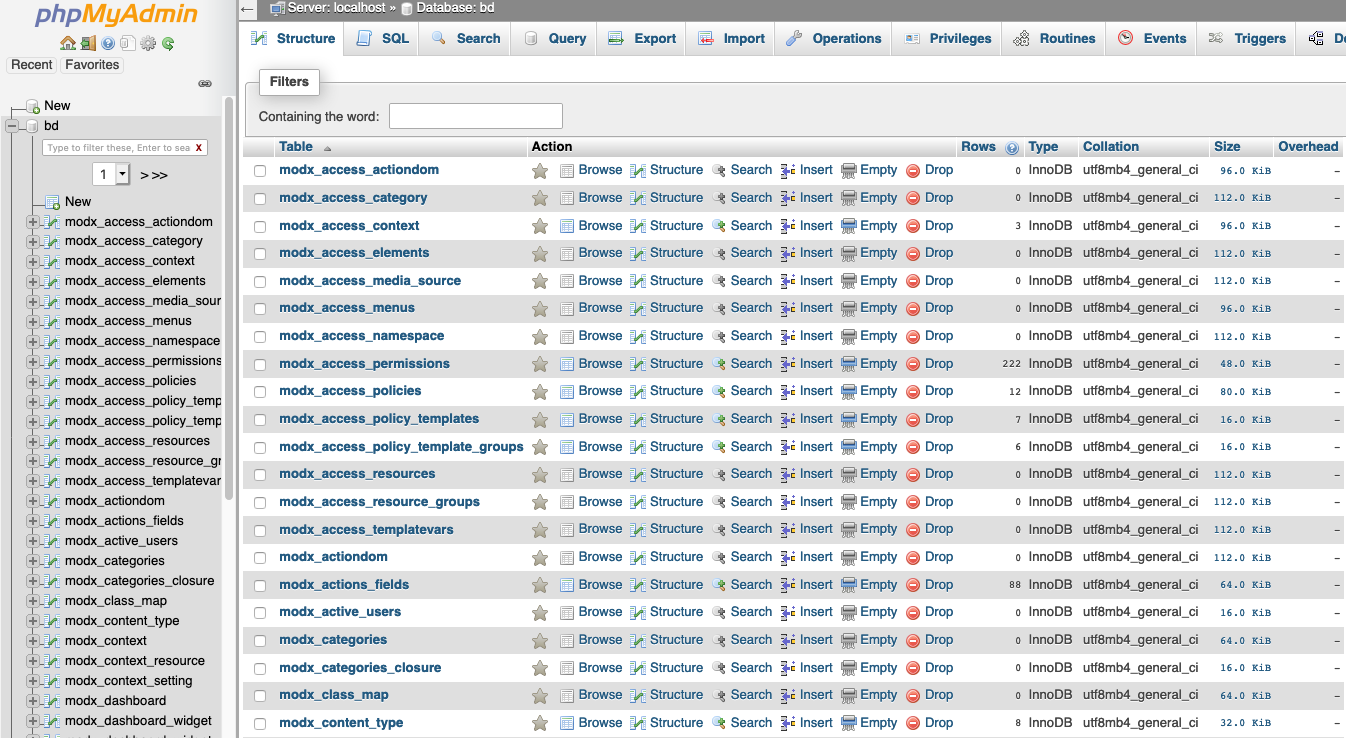This screenshot has width=1346, height=738.
Task: Check the modx_access_media_source row checkbox
Action: pyautogui.click(x=260, y=281)
